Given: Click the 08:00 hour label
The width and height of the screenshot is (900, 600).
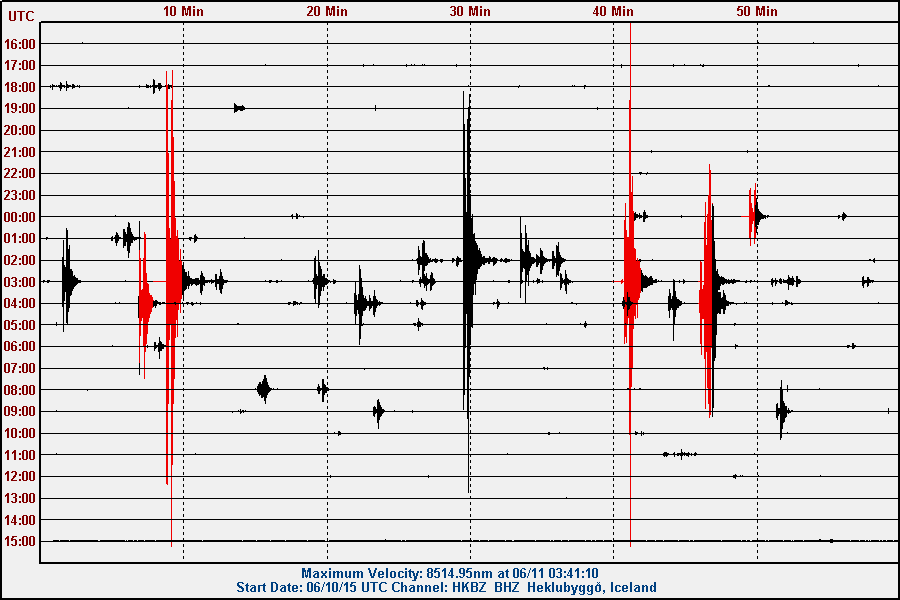Looking at the screenshot, I should point(20,390).
